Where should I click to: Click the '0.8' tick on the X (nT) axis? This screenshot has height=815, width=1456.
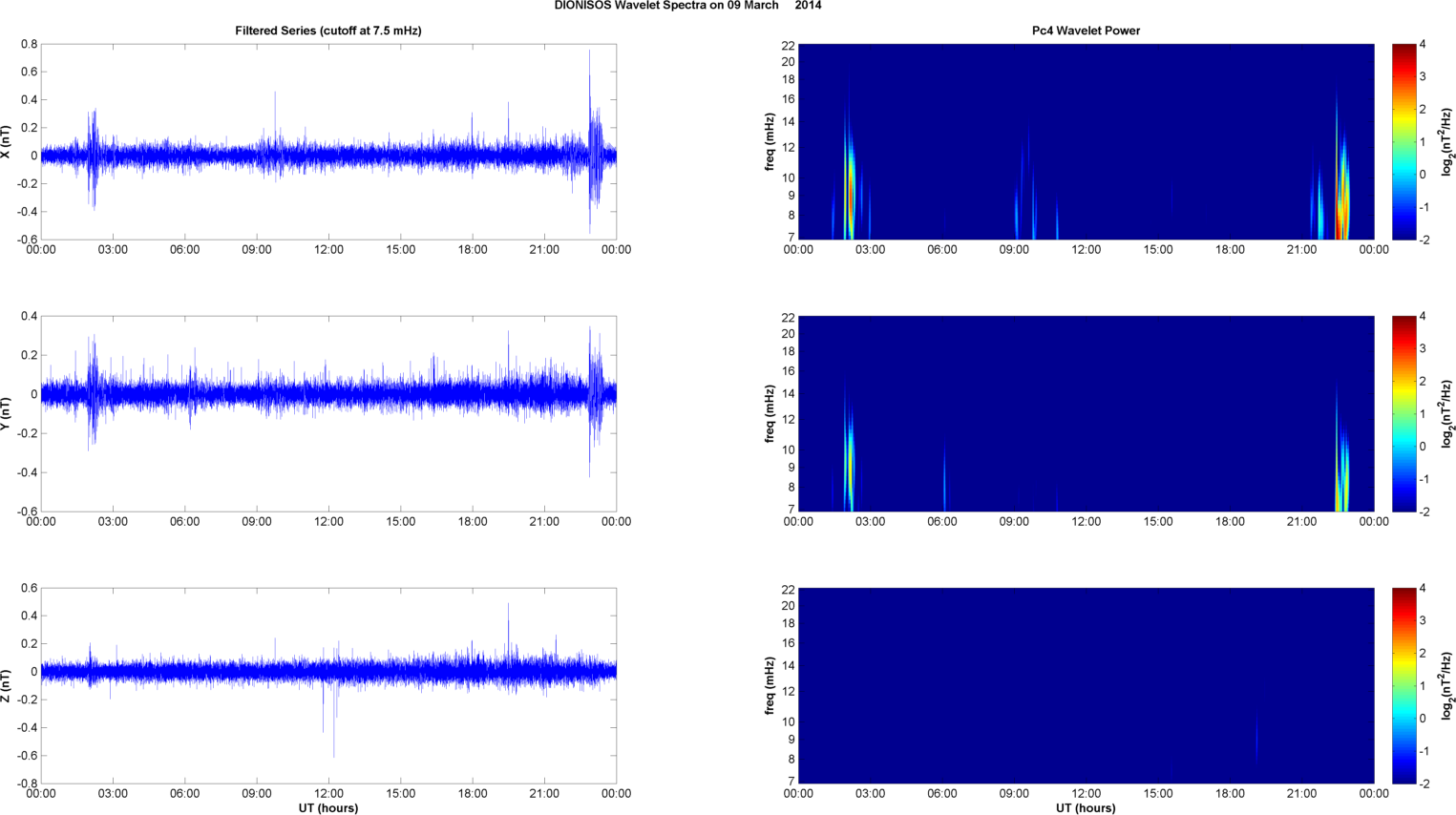[x=29, y=45]
